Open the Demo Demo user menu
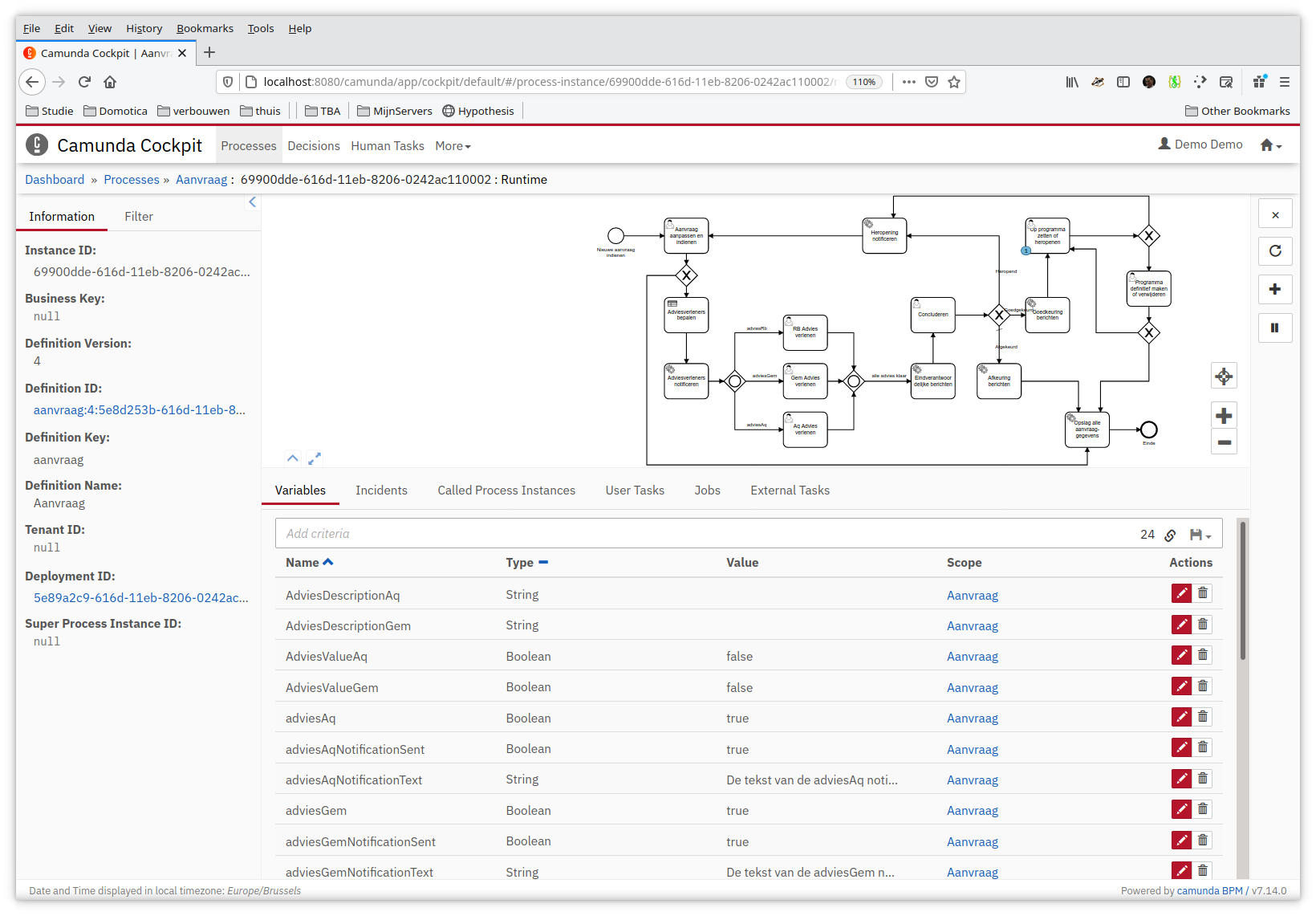 [x=1200, y=145]
